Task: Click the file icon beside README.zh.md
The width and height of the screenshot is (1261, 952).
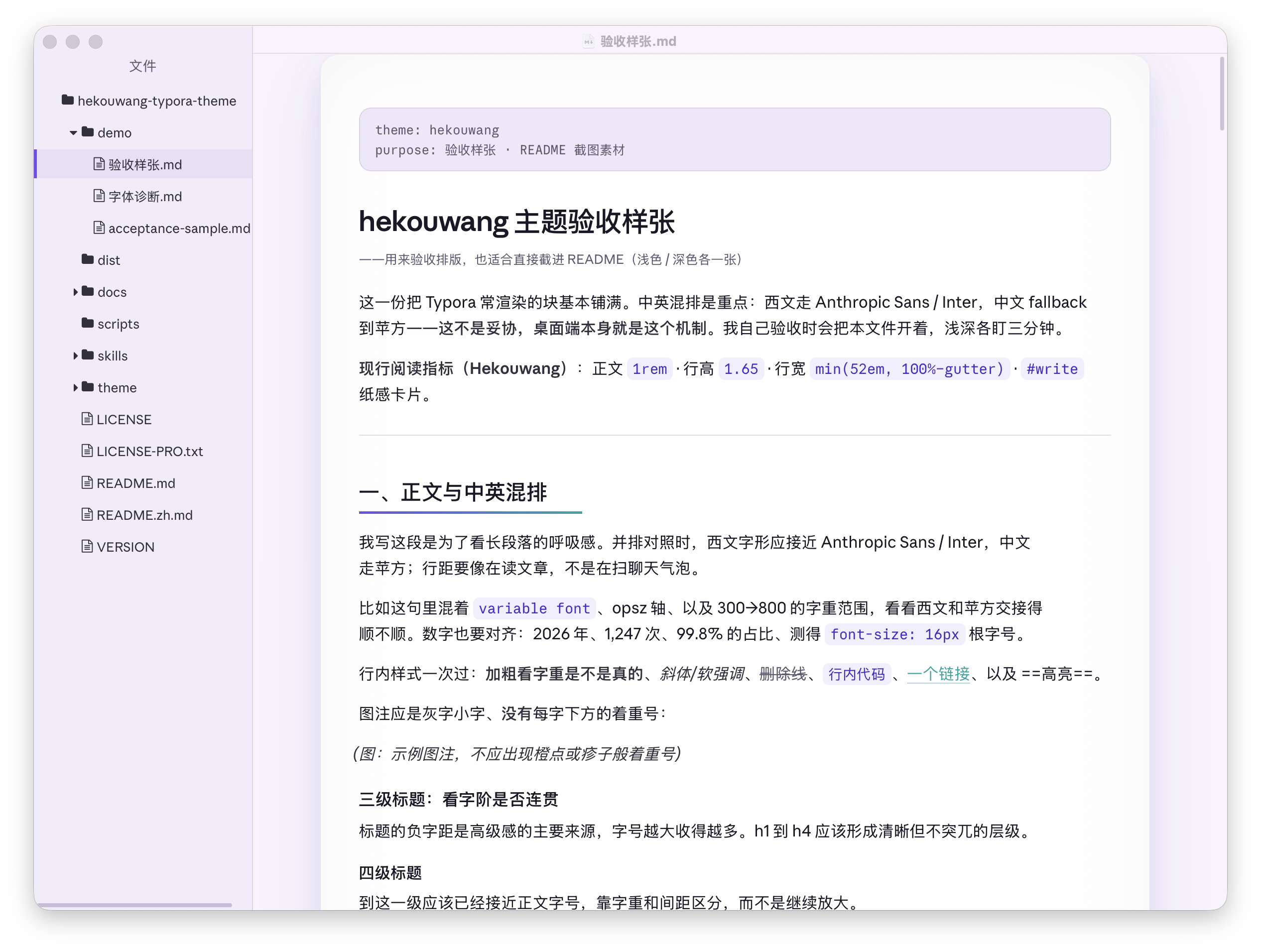Action: (87, 515)
